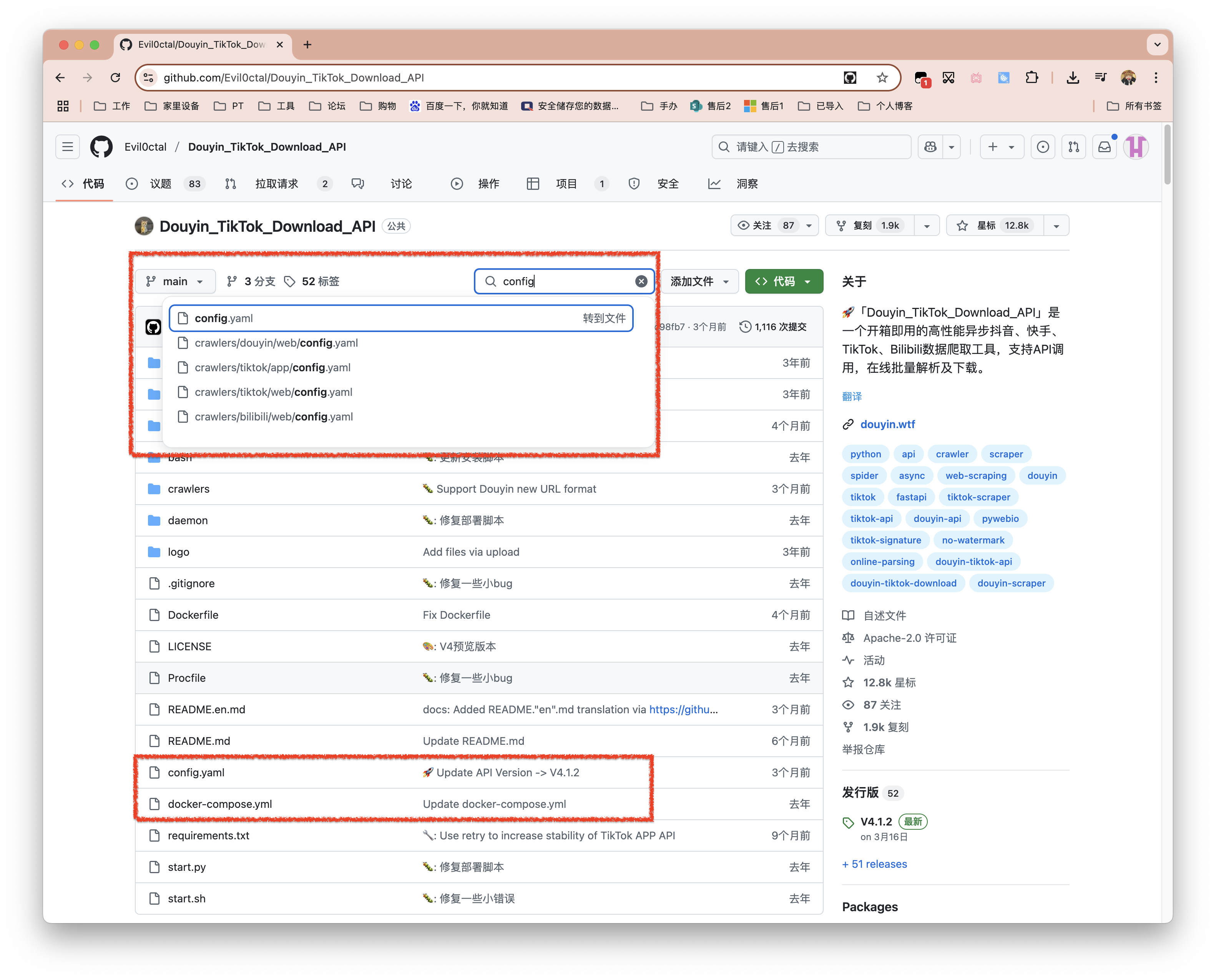Open the tab search chevron button

point(1157,45)
